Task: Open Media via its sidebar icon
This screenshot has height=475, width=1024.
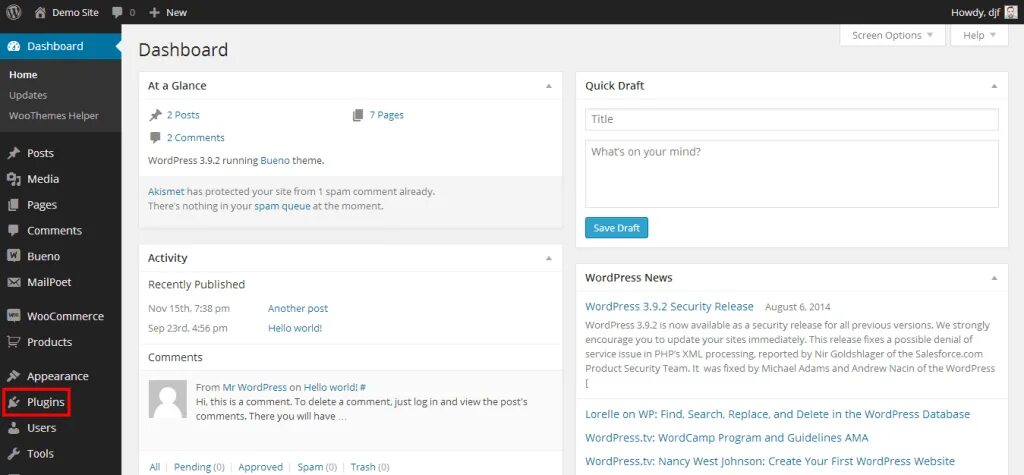Action: [x=14, y=179]
